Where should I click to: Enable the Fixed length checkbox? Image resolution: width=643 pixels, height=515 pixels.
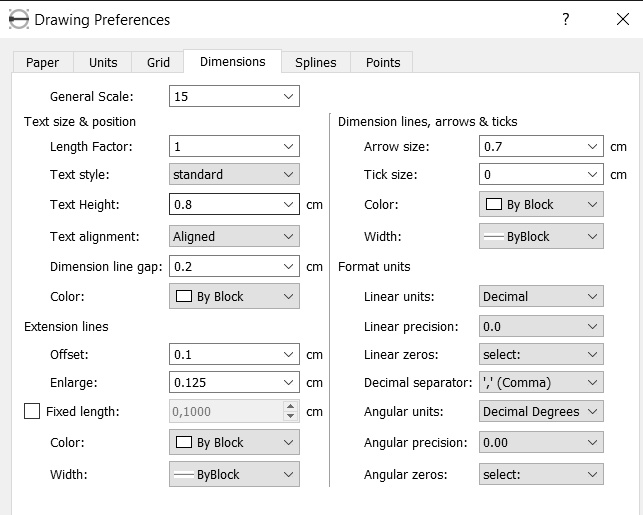coord(32,411)
